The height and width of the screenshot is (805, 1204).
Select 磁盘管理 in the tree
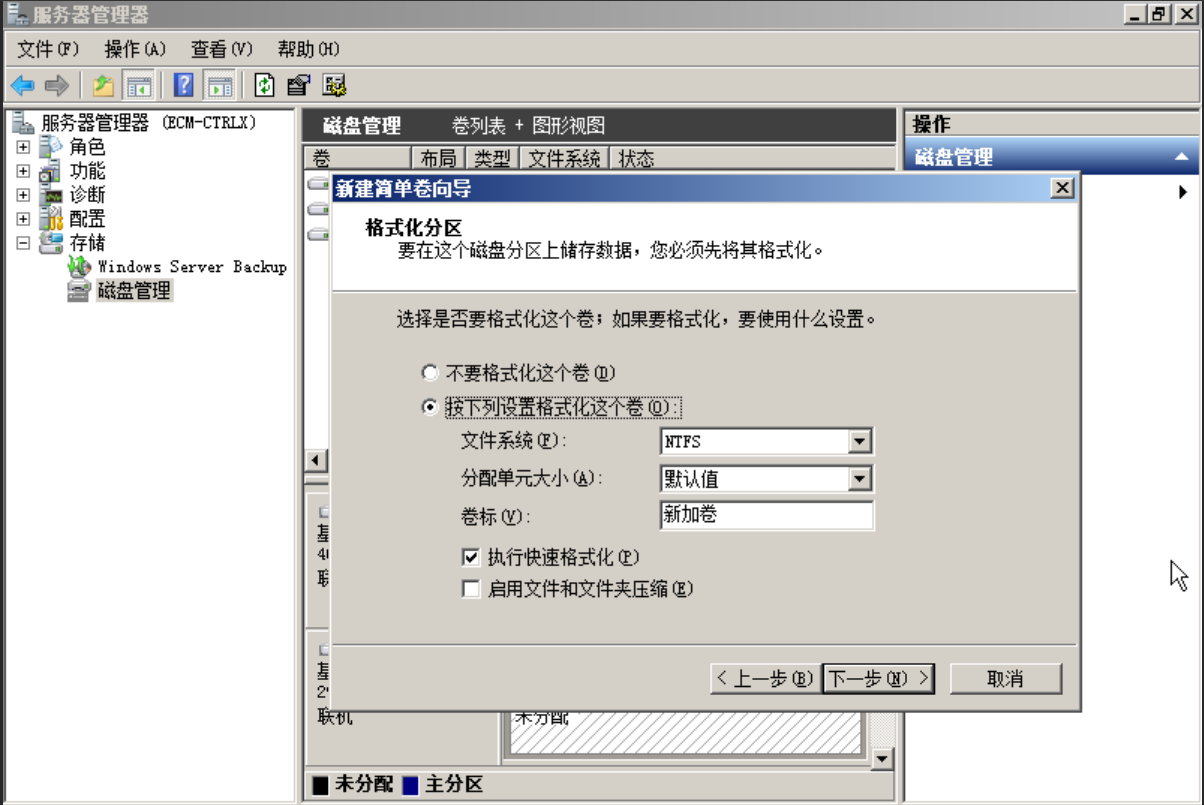point(134,291)
